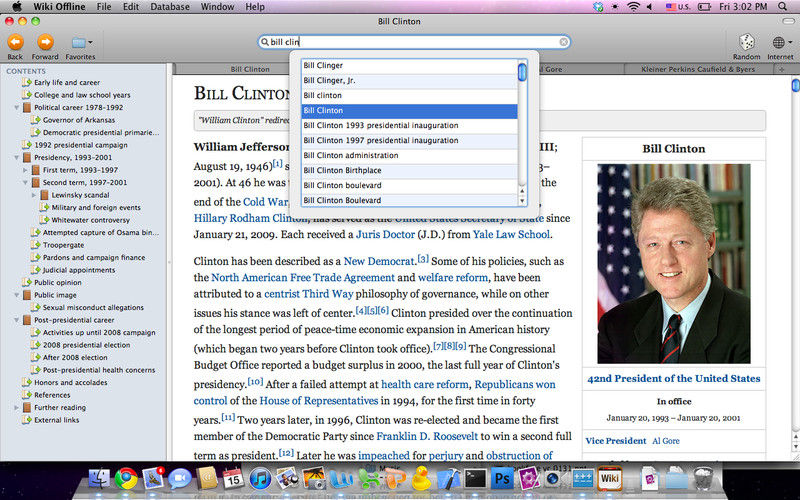Click the article's vertical scrollbar thumb
Image resolution: width=800 pixels, height=500 pixels.
click(795, 85)
